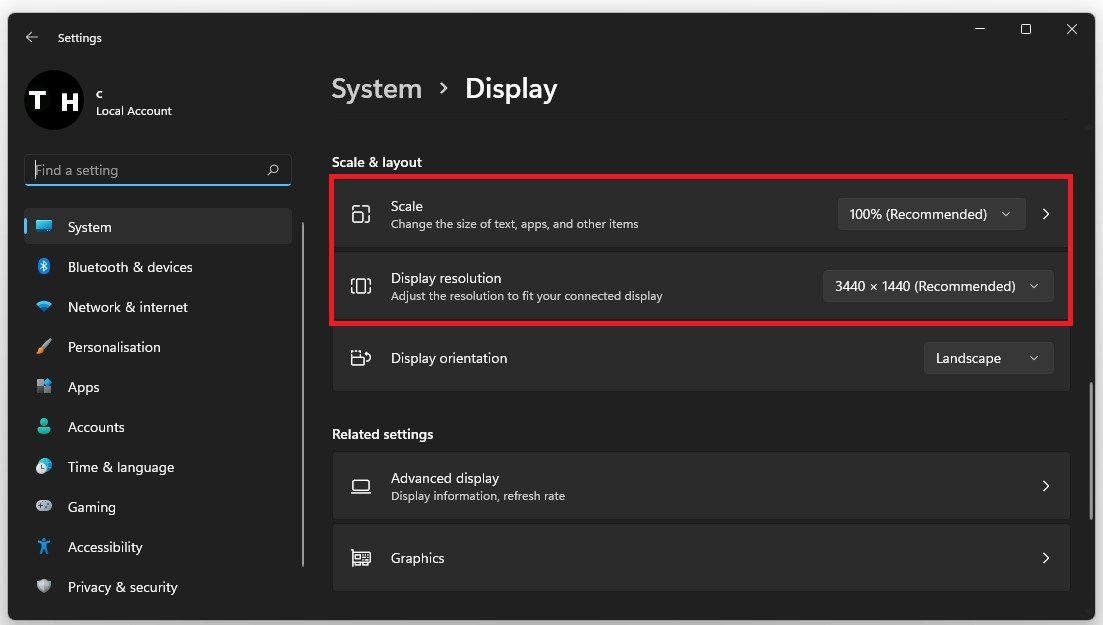Click the Bluetooth & devices icon
Screen dimensions: 1103x625
point(44,267)
